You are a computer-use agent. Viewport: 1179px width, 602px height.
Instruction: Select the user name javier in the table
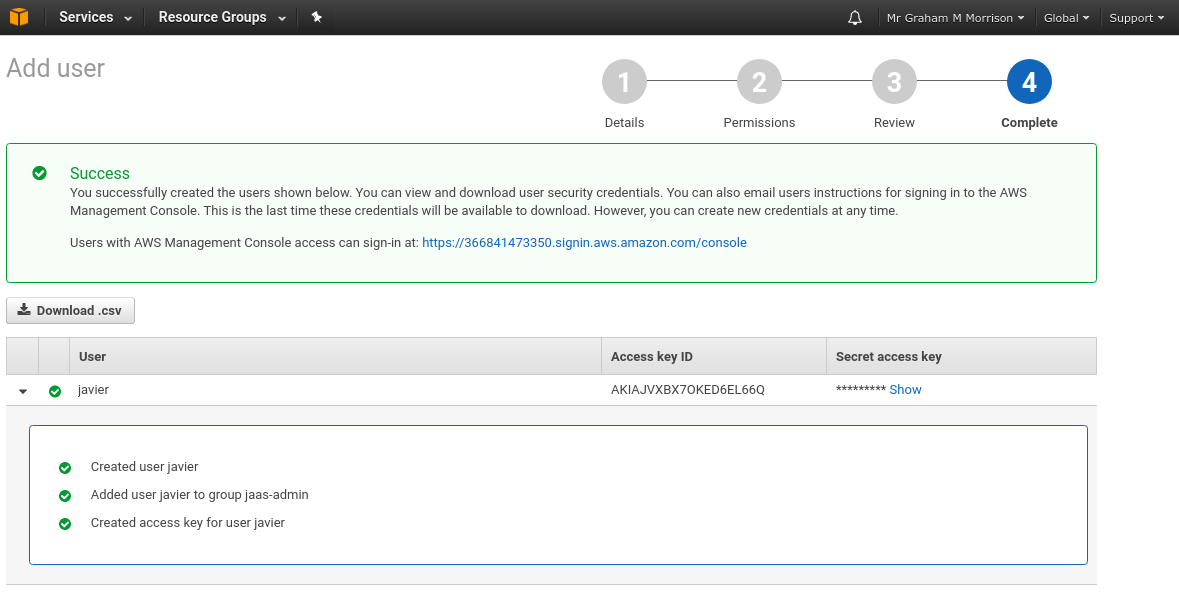(93, 389)
